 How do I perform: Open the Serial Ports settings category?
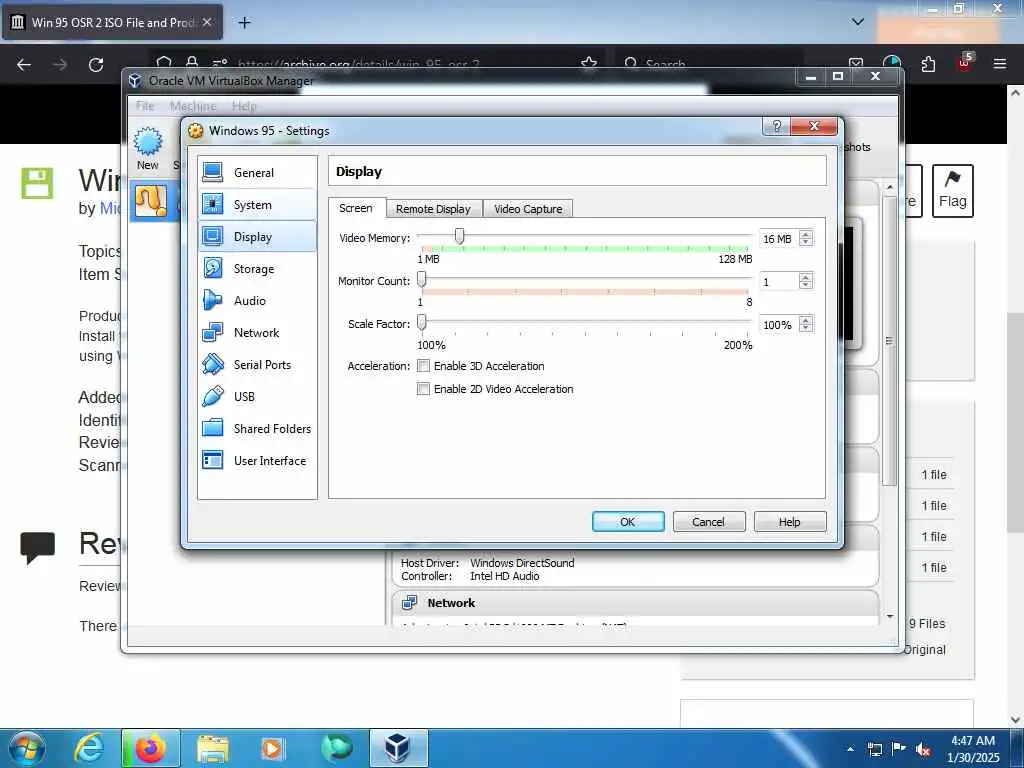tap(257, 364)
